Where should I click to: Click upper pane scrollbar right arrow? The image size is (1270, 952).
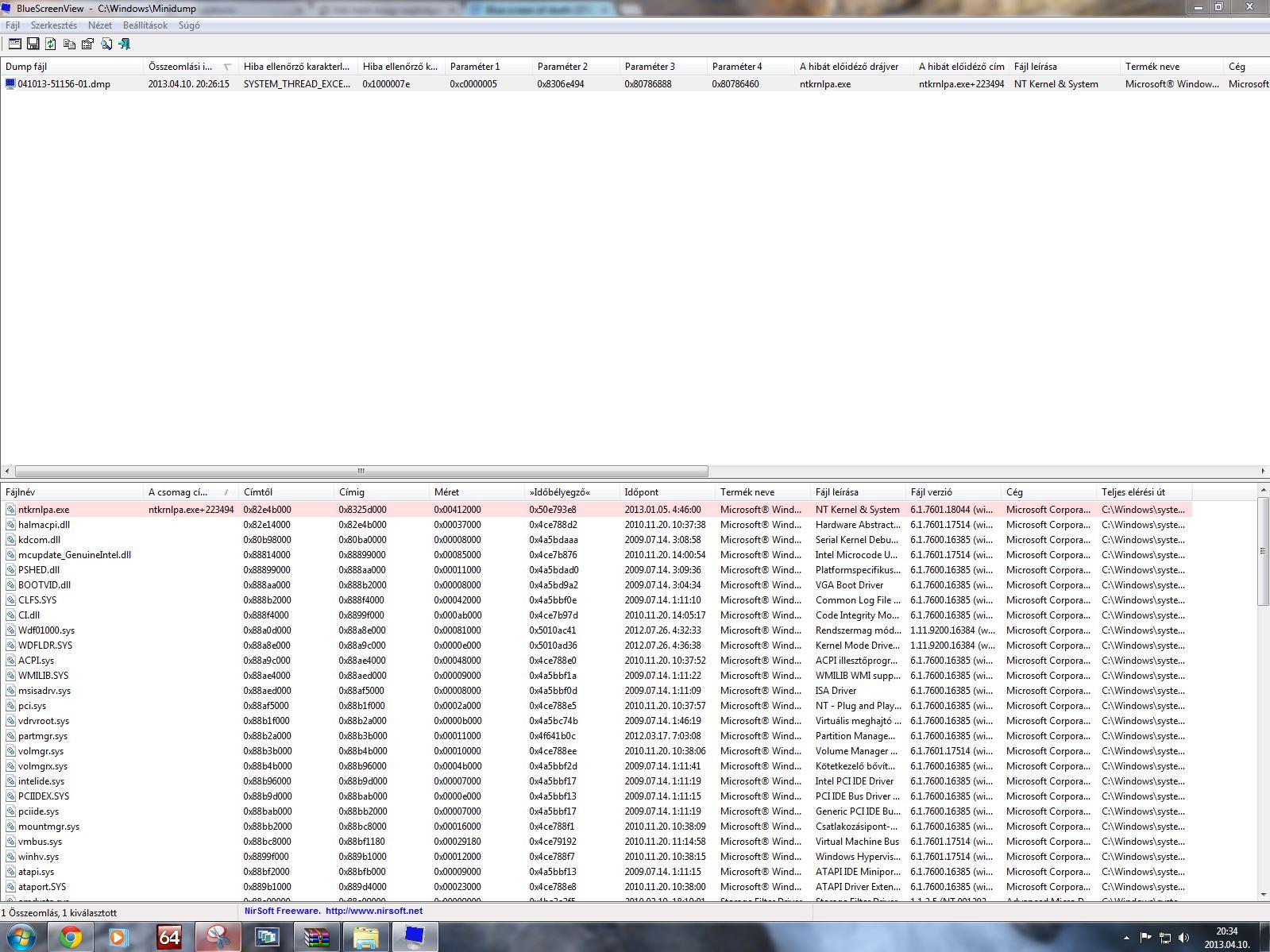coord(1263,471)
